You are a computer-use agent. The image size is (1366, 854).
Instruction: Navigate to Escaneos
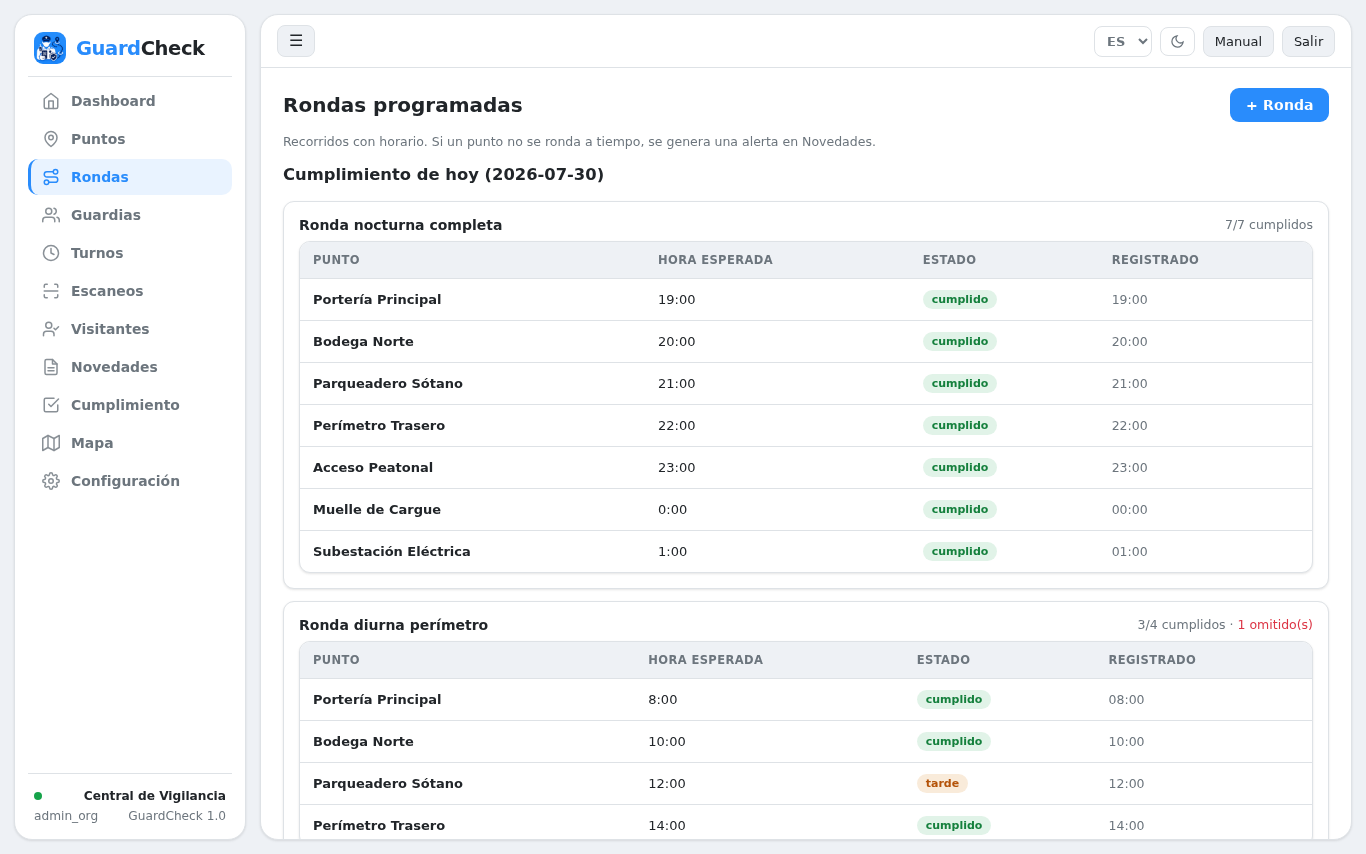[130, 291]
